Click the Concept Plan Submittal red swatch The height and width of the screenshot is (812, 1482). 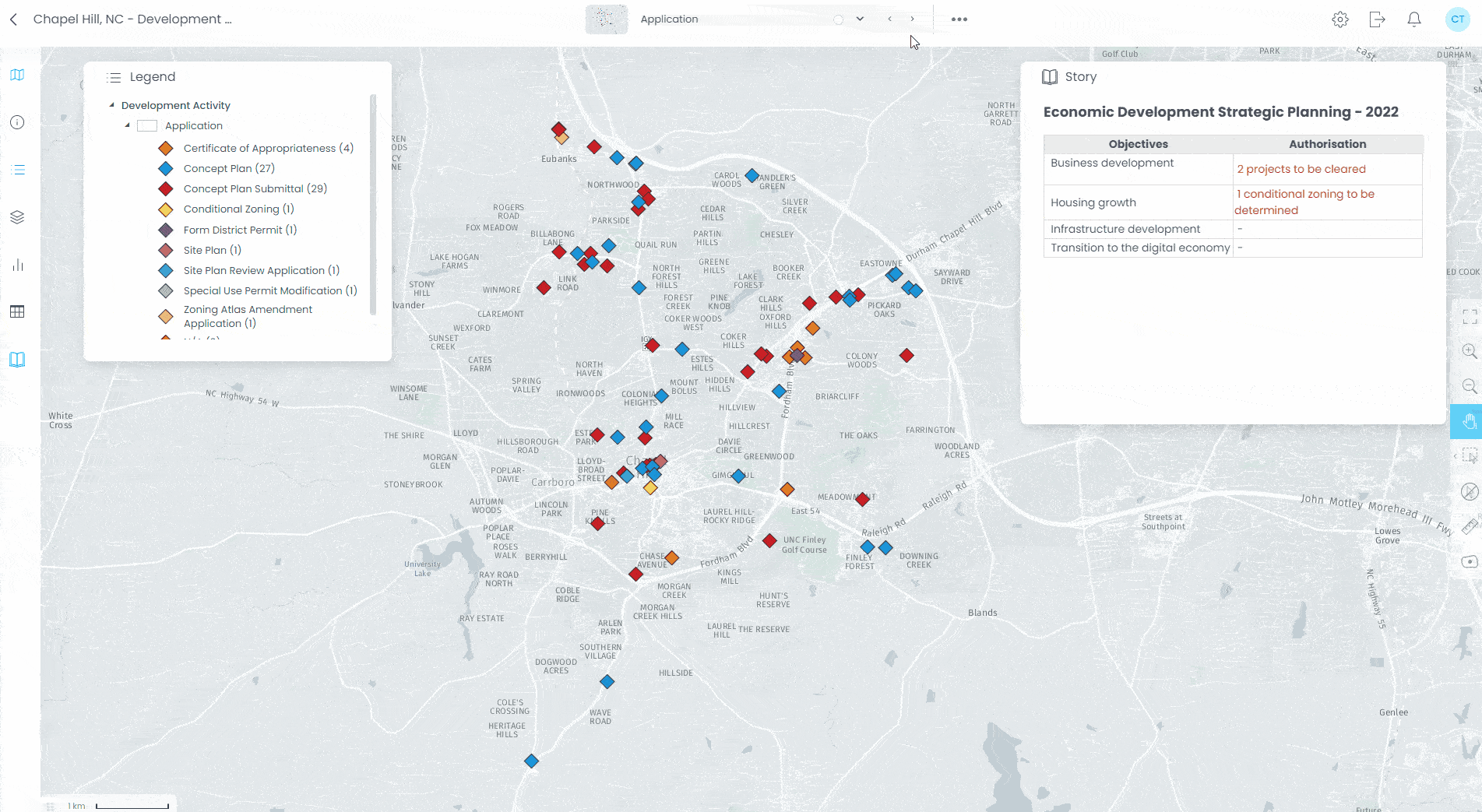pyautogui.click(x=166, y=189)
